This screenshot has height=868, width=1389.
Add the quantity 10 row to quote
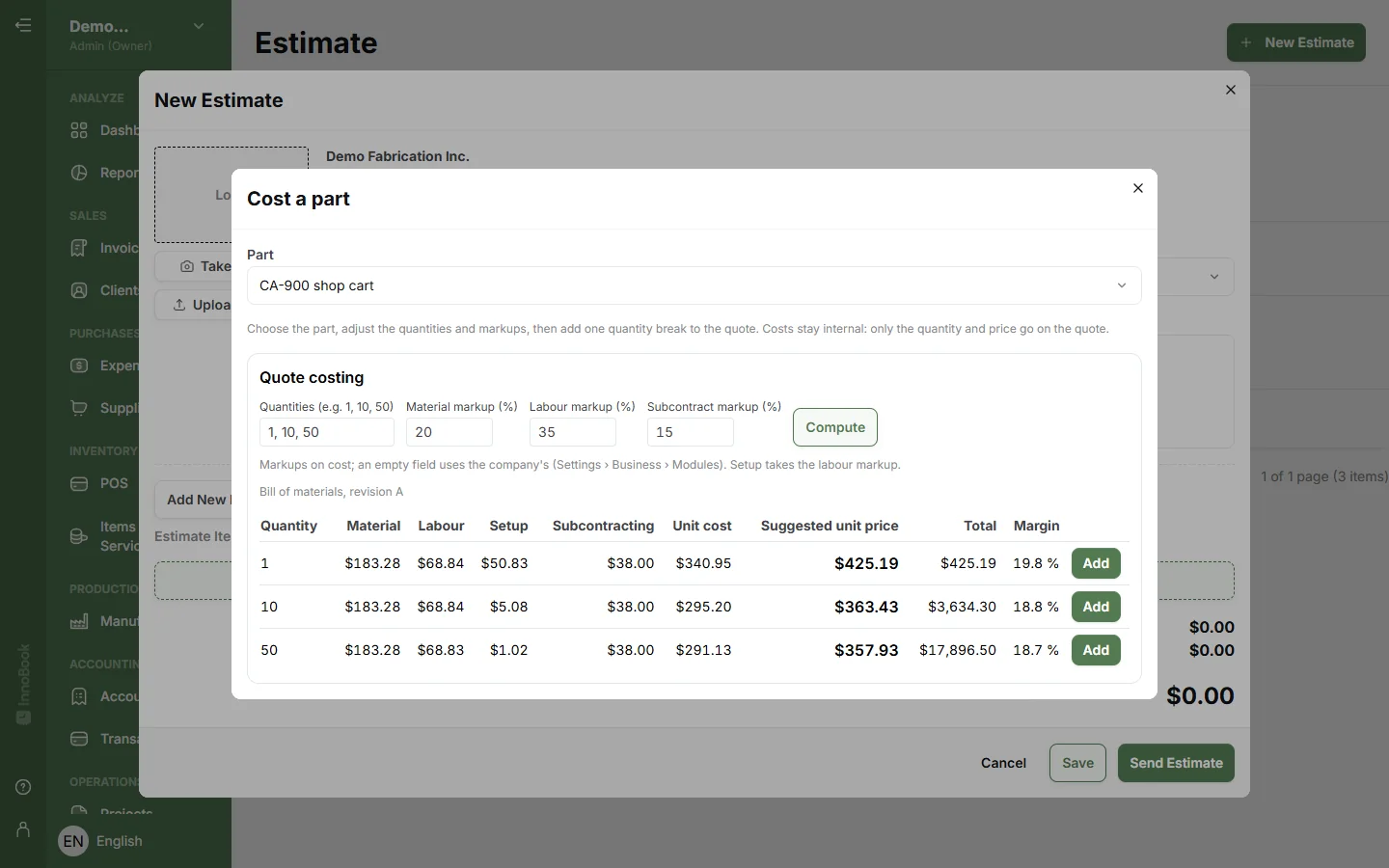coord(1096,607)
